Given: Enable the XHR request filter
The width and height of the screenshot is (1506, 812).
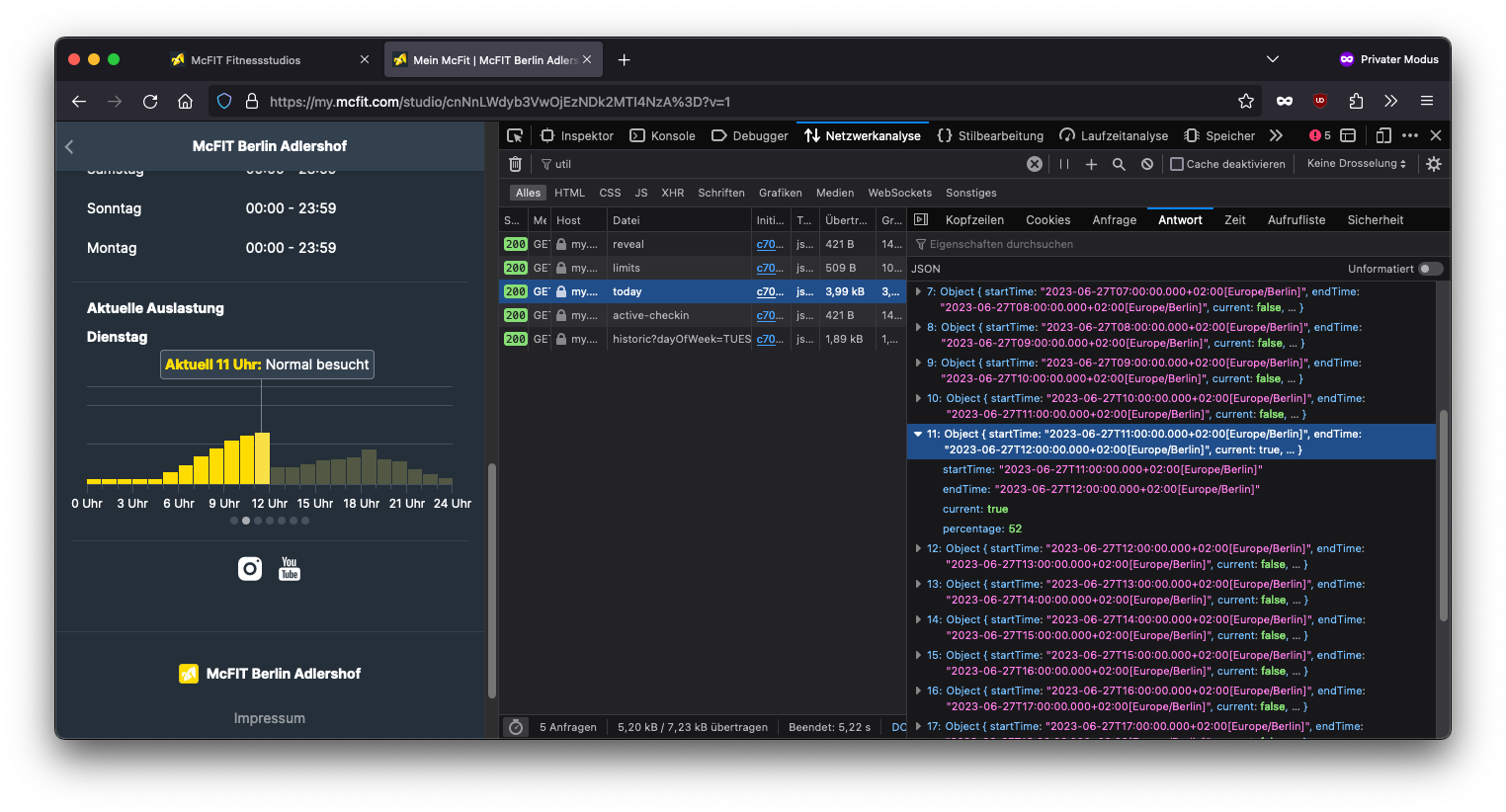Looking at the screenshot, I should [673, 193].
